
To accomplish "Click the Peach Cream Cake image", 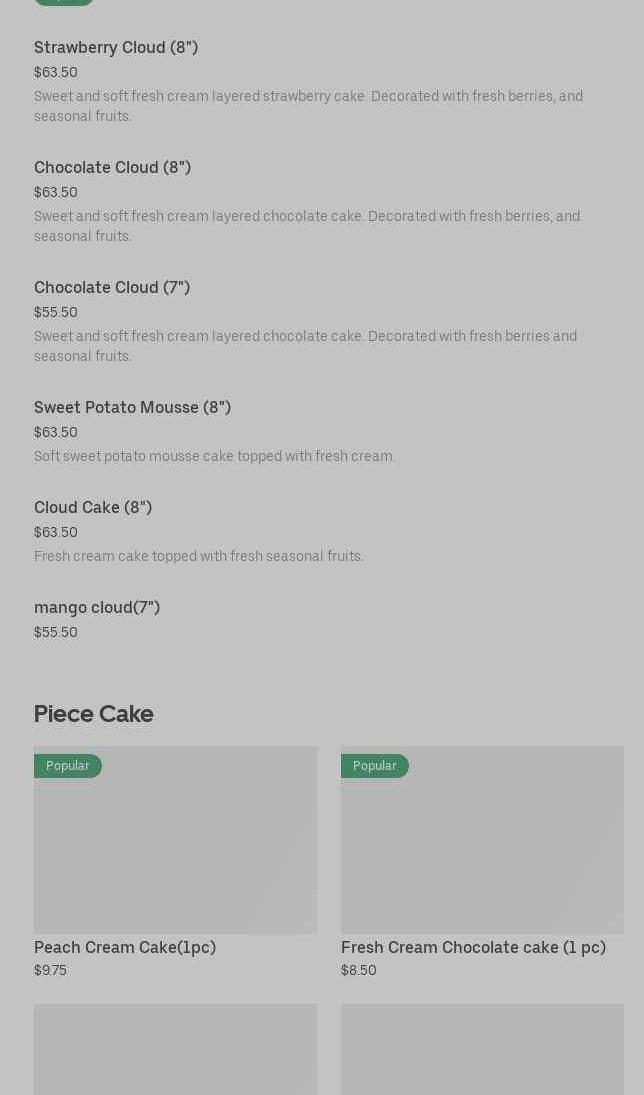I will pyautogui.click(x=175, y=840).
